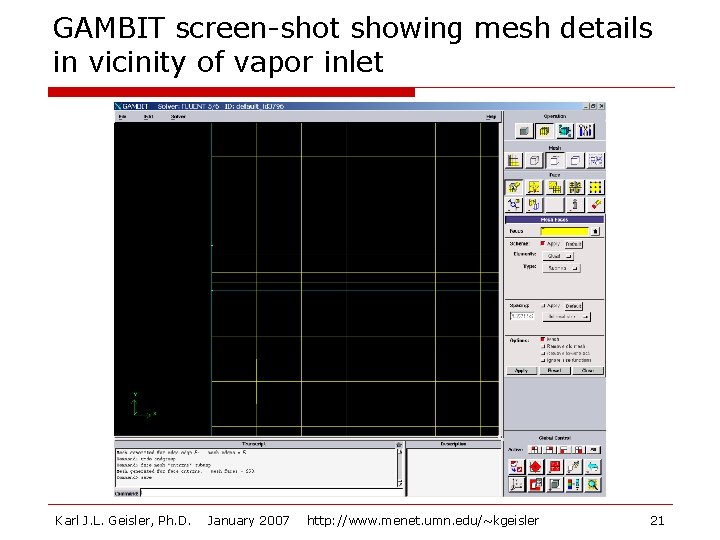Open the Elements Quad dropdown
The height and width of the screenshot is (540, 720).
[558, 256]
